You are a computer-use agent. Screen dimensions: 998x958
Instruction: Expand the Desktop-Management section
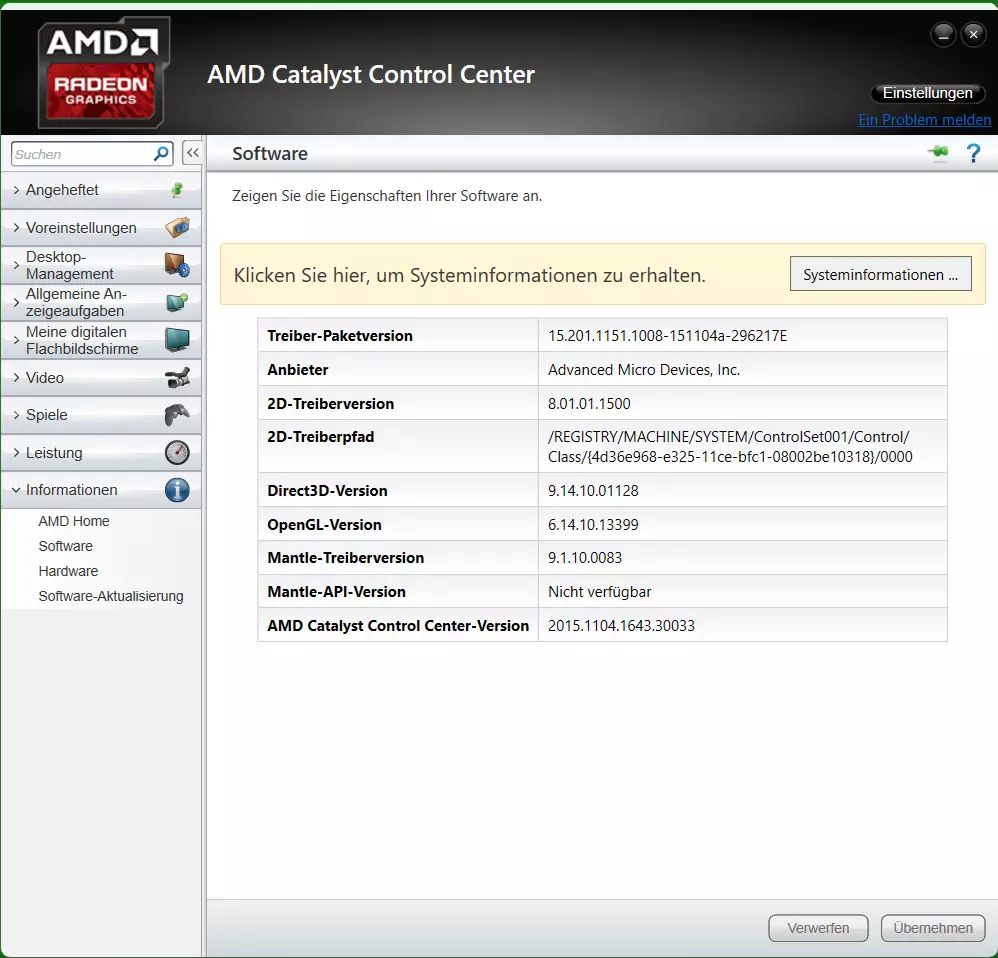click(101, 265)
